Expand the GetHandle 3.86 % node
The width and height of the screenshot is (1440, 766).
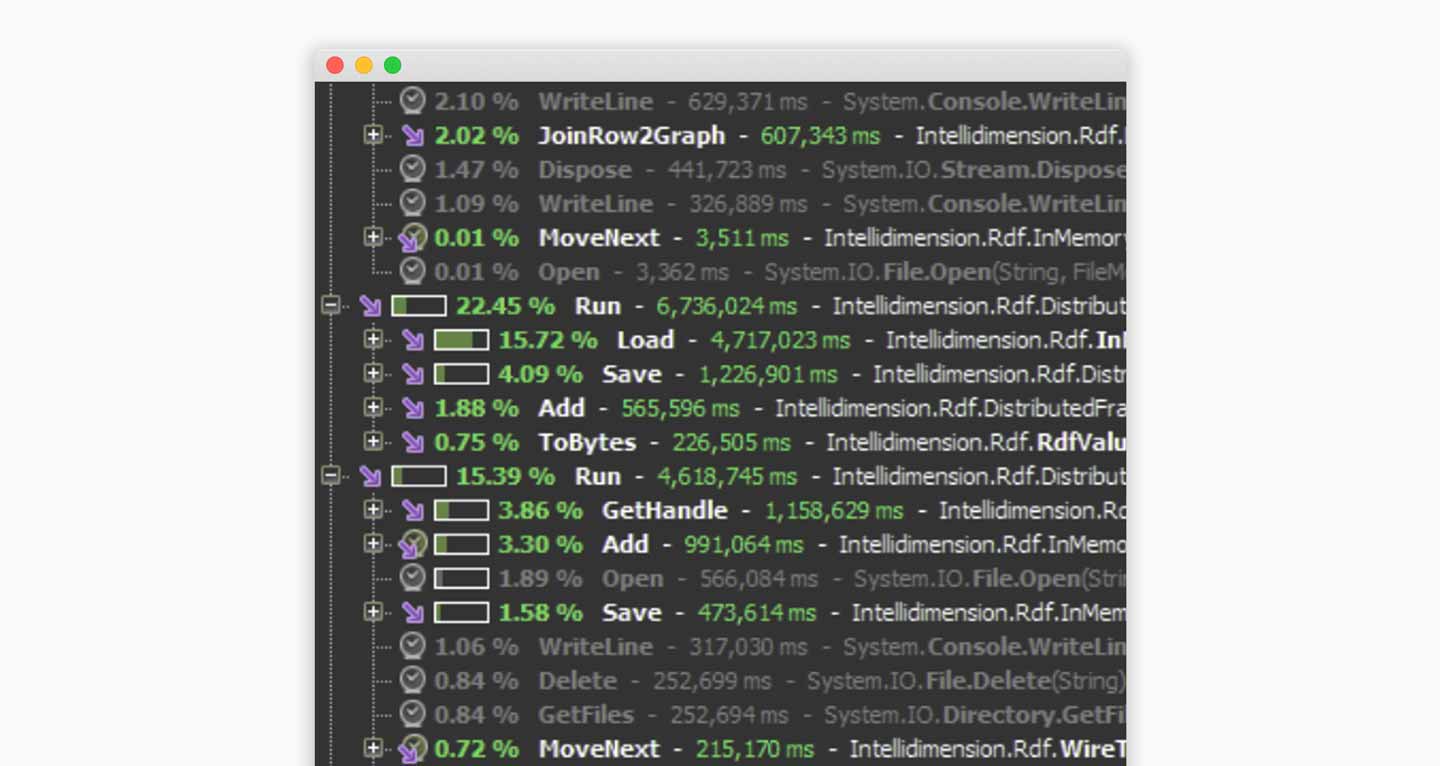(x=373, y=509)
